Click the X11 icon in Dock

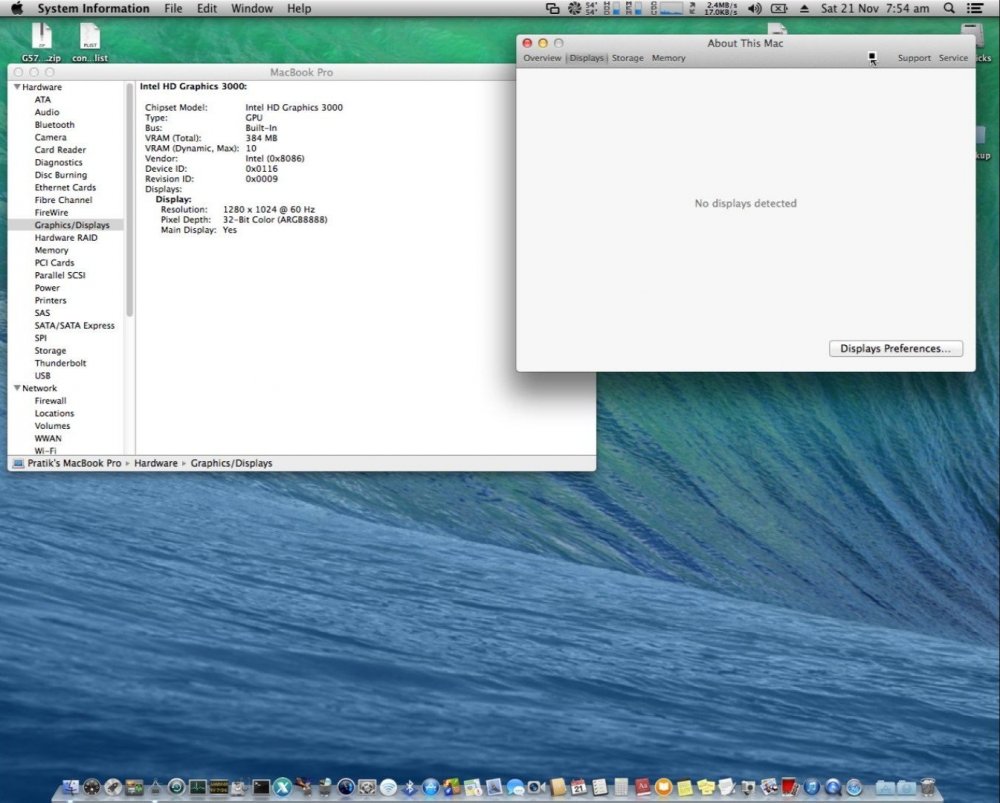[x=283, y=787]
